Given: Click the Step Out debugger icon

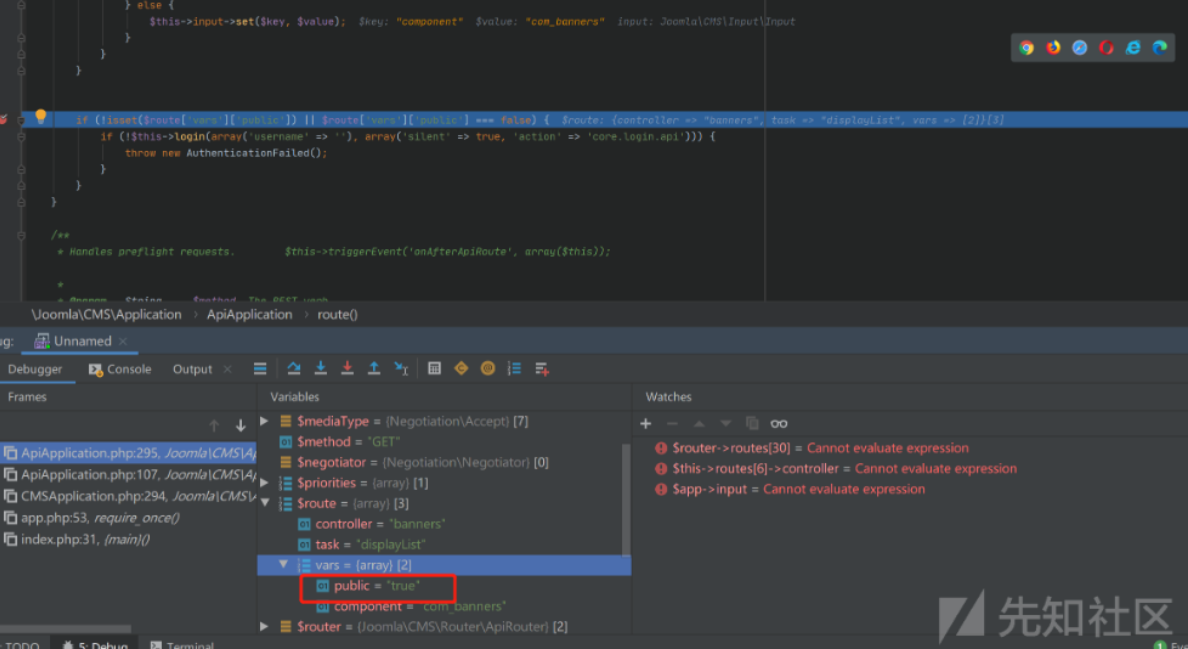Looking at the screenshot, I should point(374,369).
